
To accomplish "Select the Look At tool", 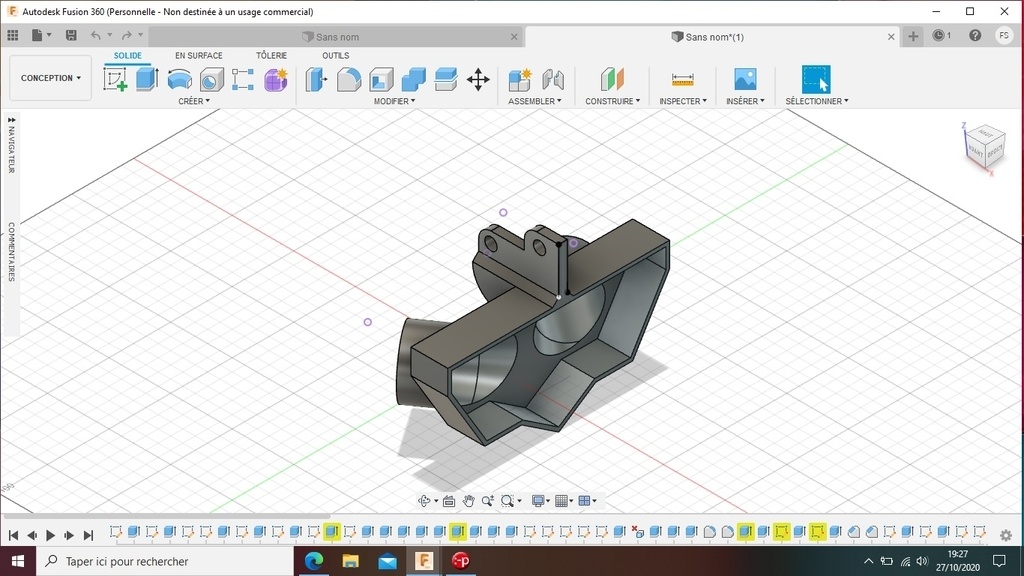I will point(449,501).
